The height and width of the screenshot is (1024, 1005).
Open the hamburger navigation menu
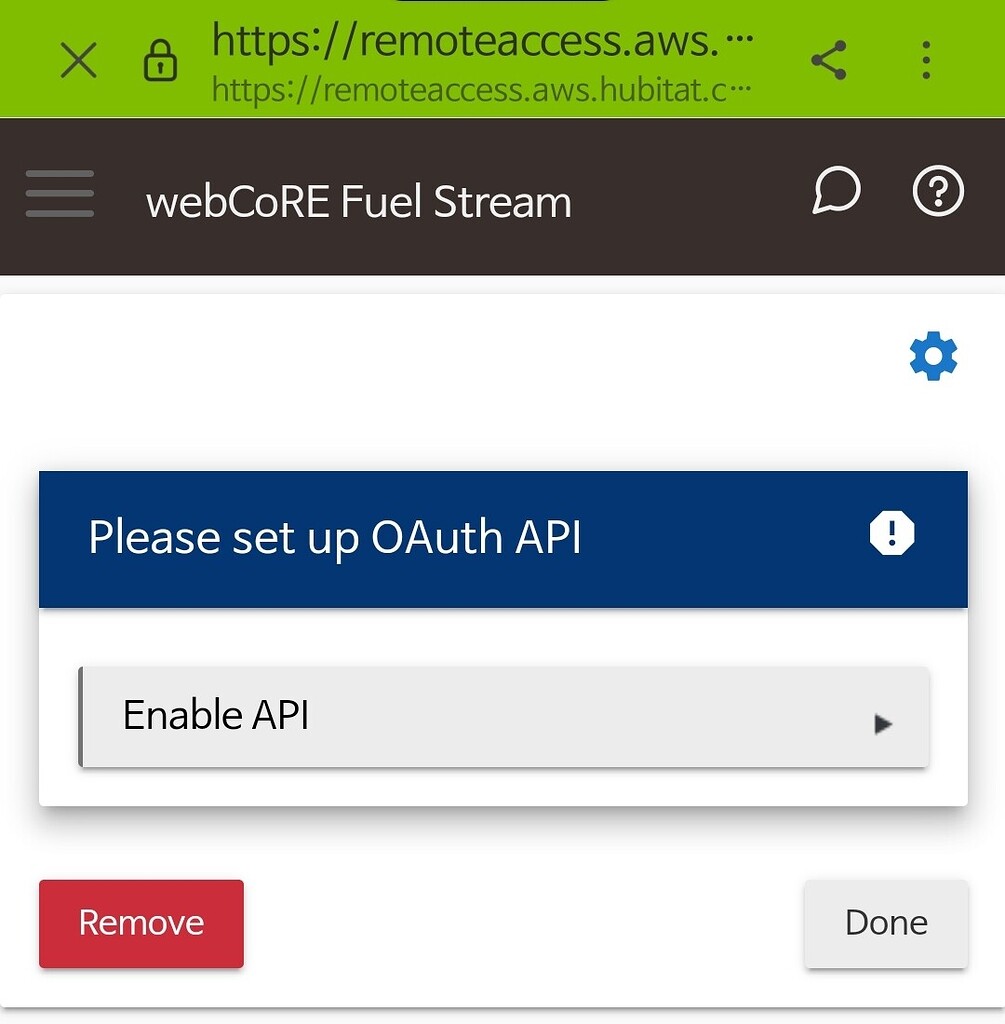coord(60,194)
